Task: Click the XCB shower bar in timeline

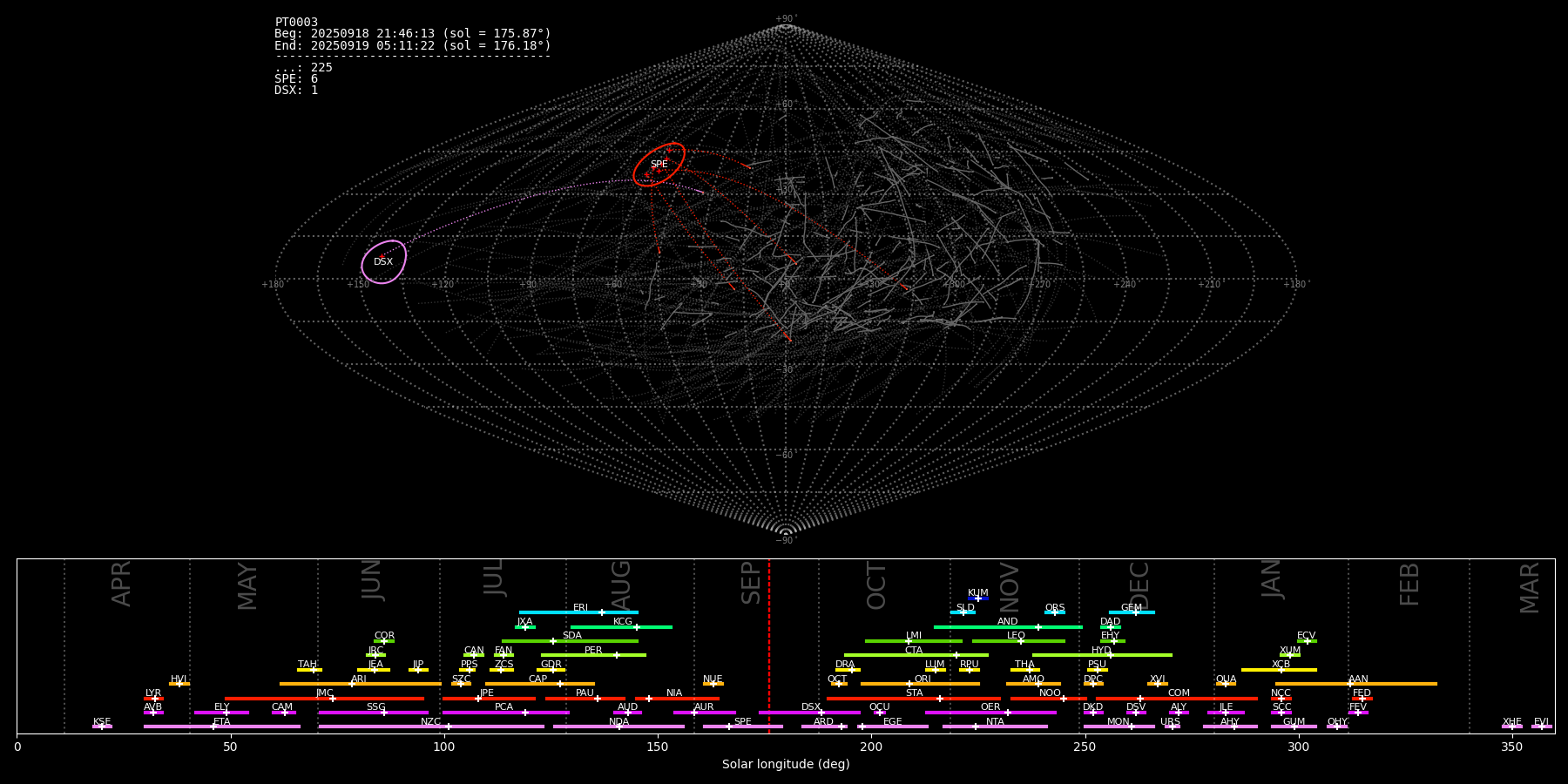Action: 1279,670
